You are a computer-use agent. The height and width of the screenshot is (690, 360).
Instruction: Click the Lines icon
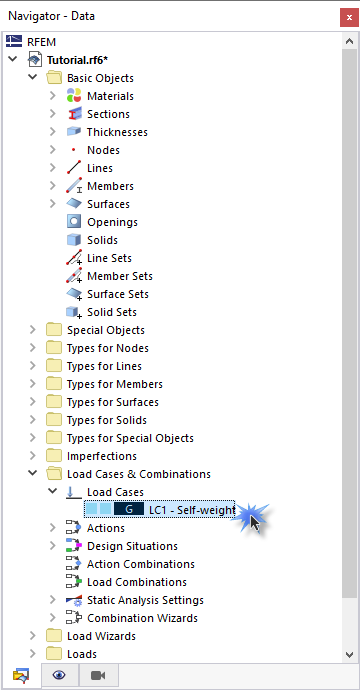pos(74,168)
